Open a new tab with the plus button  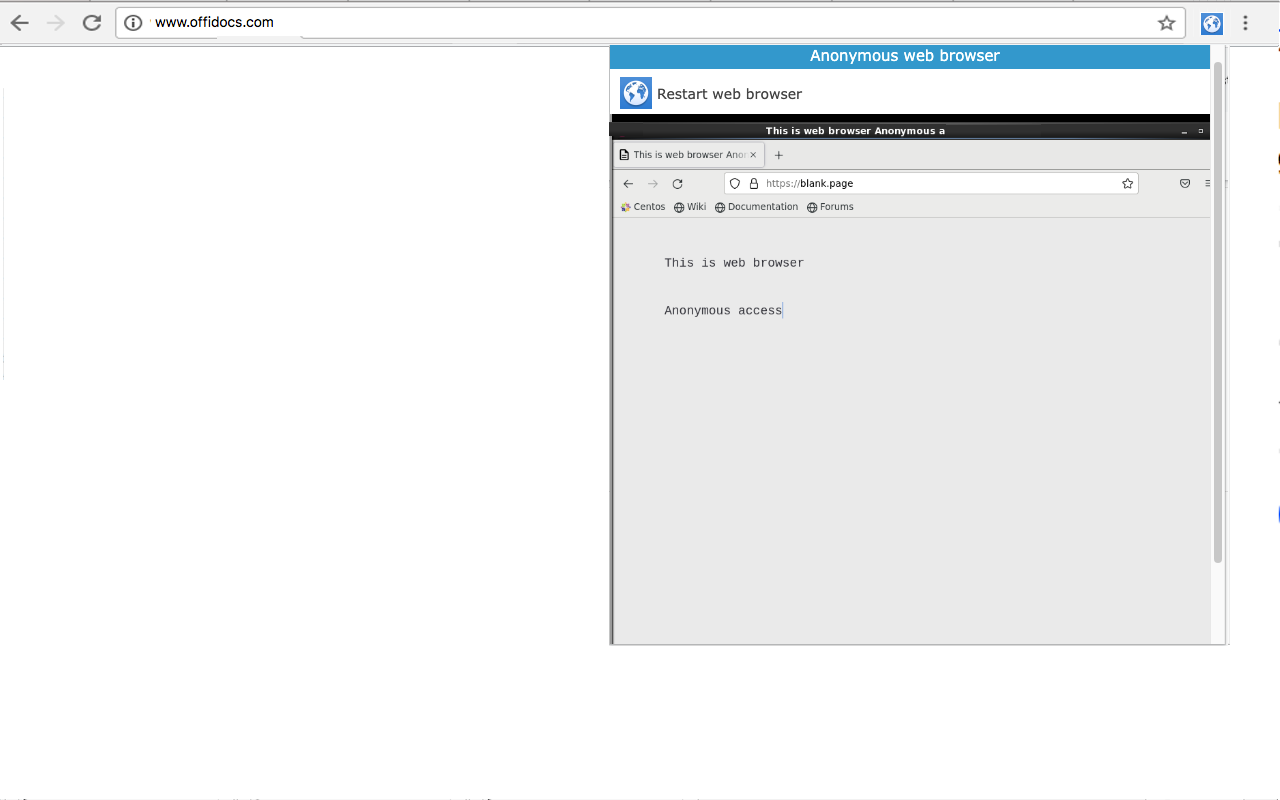point(779,155)
